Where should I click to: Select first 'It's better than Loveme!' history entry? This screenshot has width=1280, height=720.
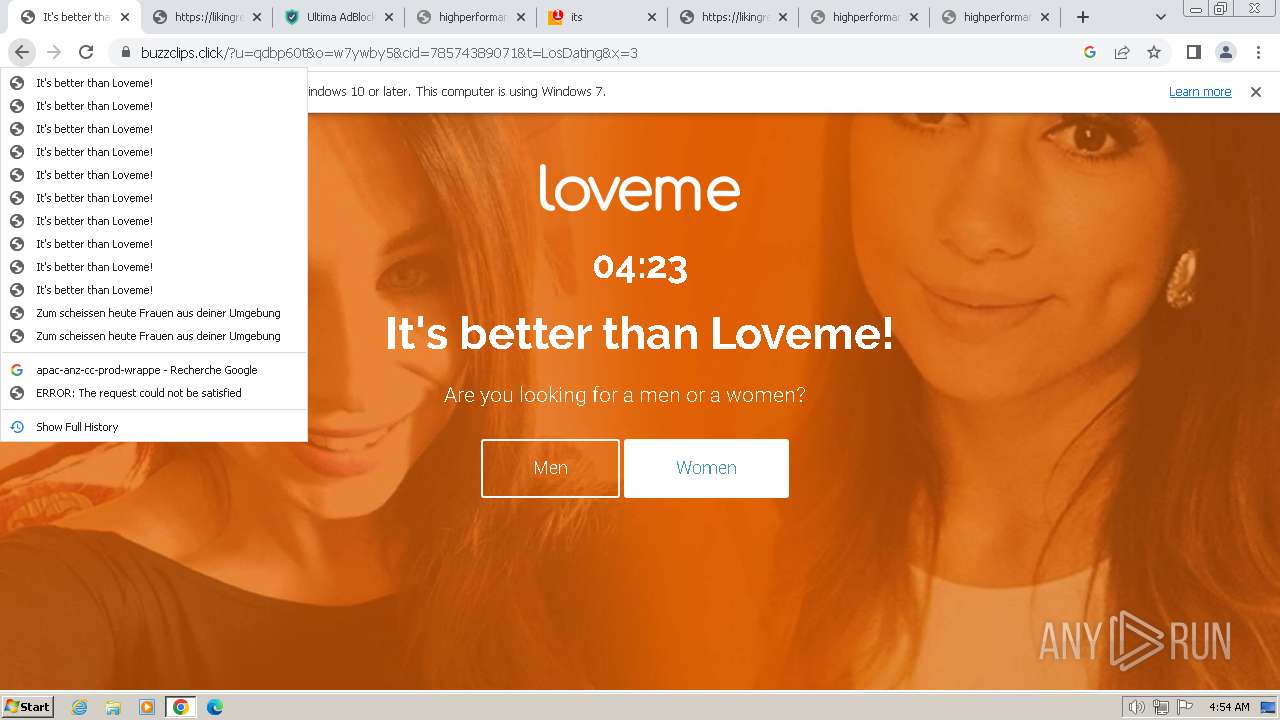[x=154, y=83]
